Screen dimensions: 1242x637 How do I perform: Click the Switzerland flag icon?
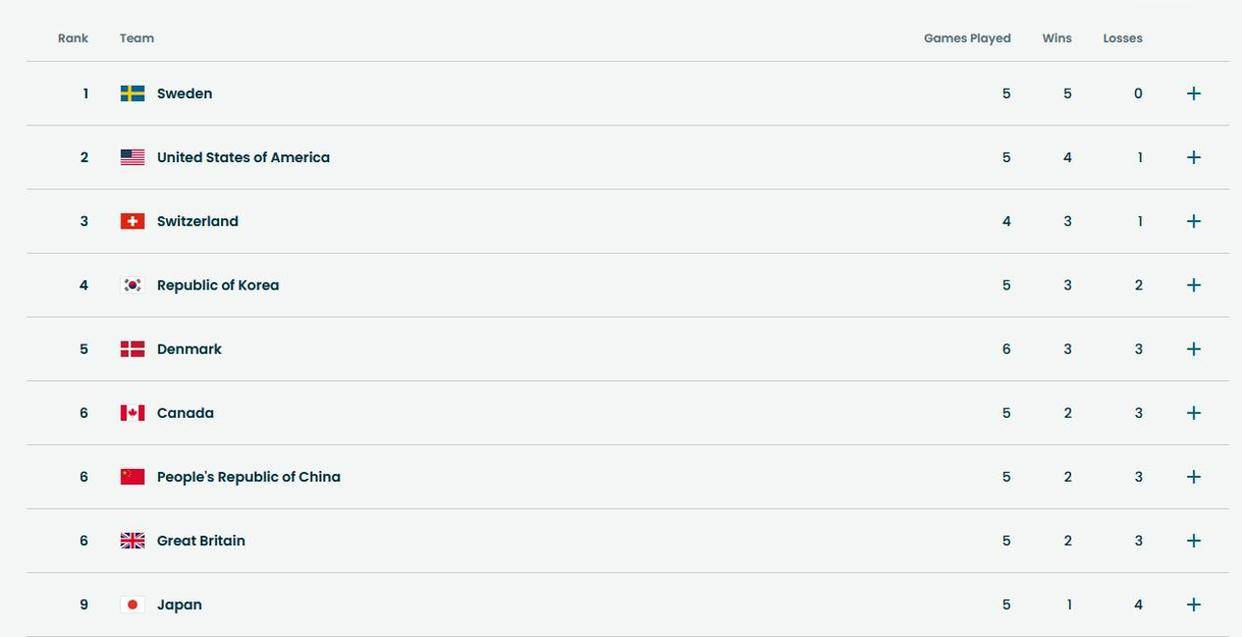(x=132, y=222)
